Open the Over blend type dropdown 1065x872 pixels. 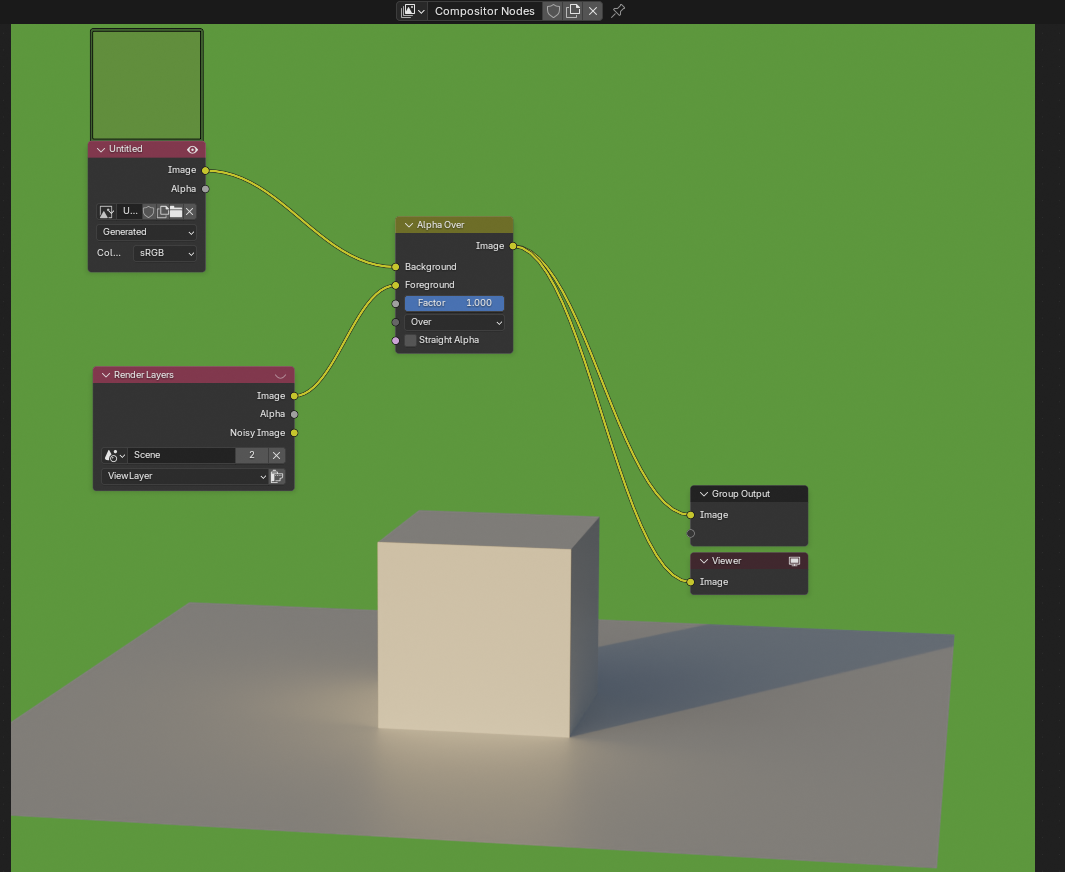(x=455, y=322)
